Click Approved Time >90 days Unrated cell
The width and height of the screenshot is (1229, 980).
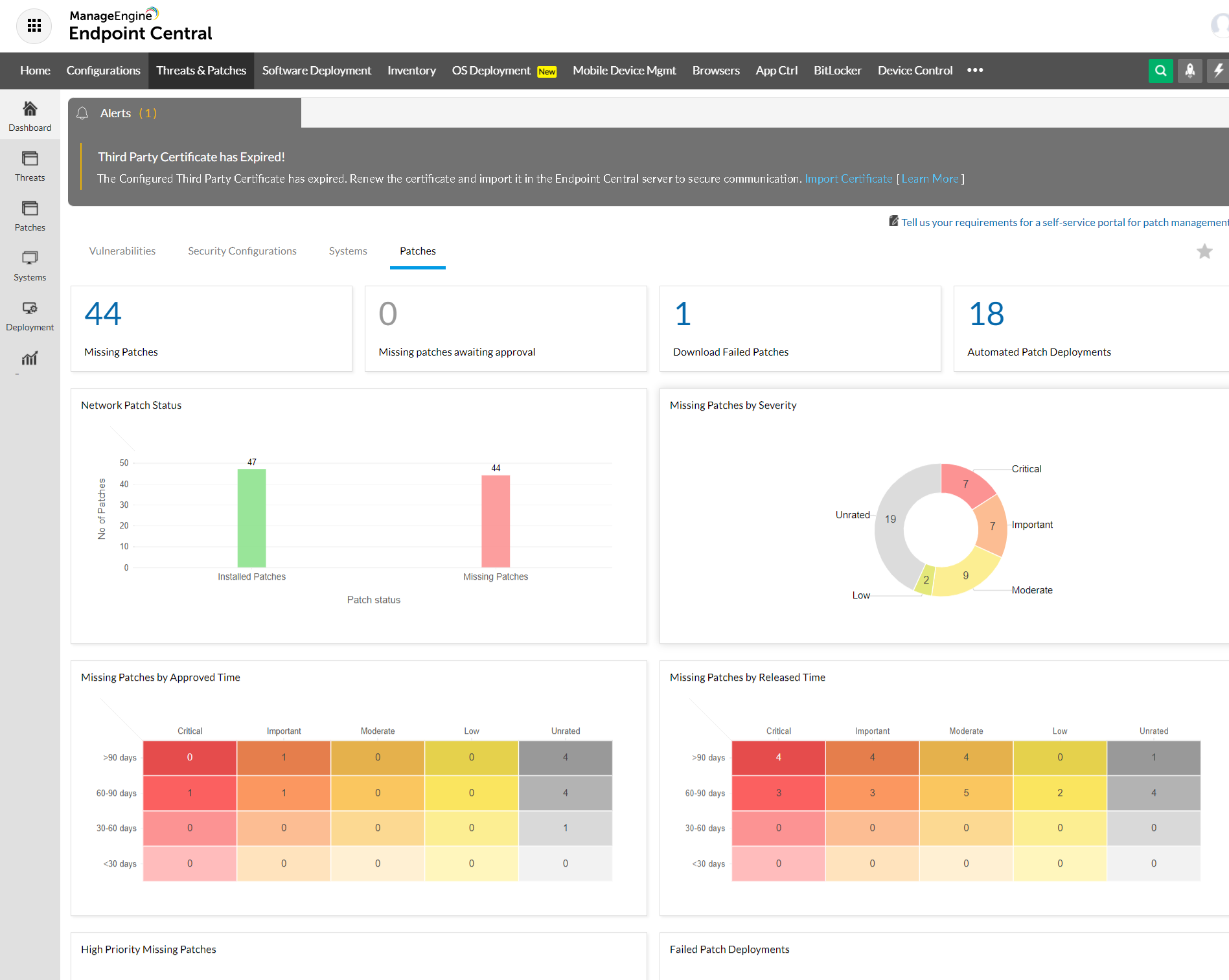(x=566, y=757)
